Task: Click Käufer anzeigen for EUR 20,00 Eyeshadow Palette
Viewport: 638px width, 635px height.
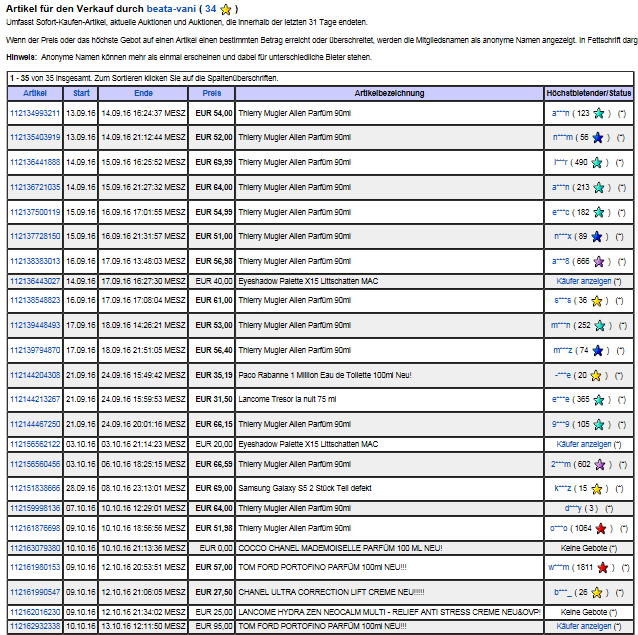Action: [584, 444]
